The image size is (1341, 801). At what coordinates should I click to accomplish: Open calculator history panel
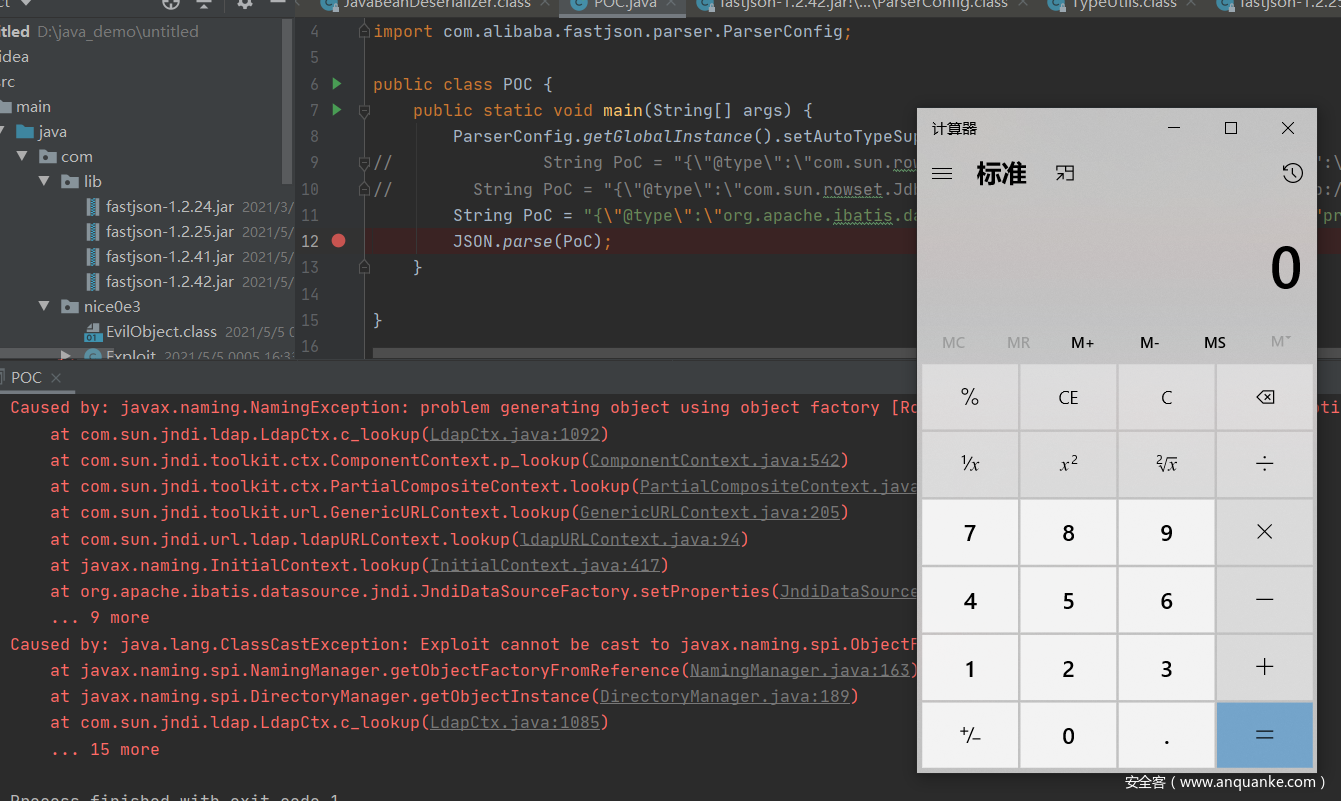(x=1292, y=174)
